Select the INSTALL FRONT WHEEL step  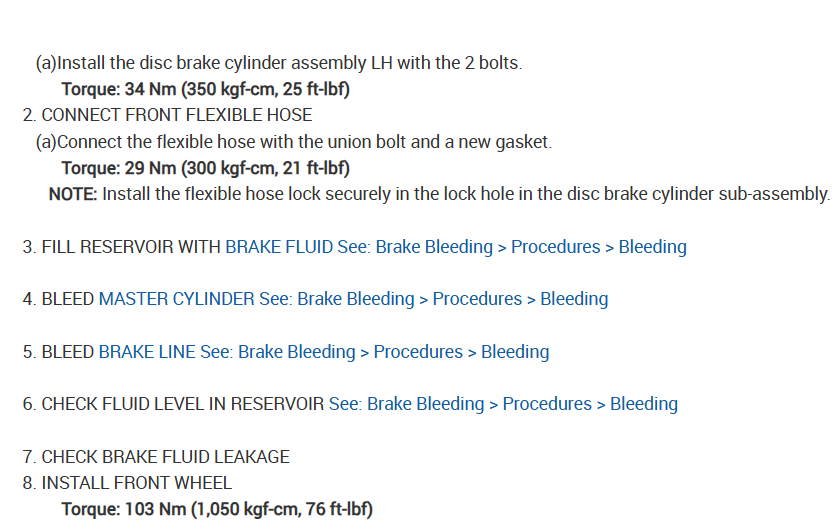coord(136,483)
